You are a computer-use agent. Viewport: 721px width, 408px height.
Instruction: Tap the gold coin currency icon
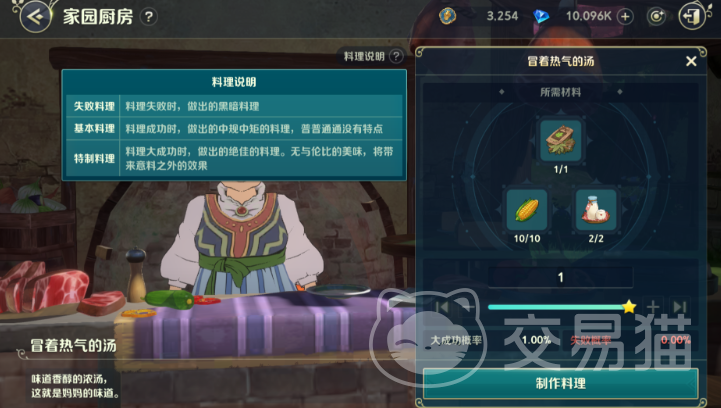447,16
